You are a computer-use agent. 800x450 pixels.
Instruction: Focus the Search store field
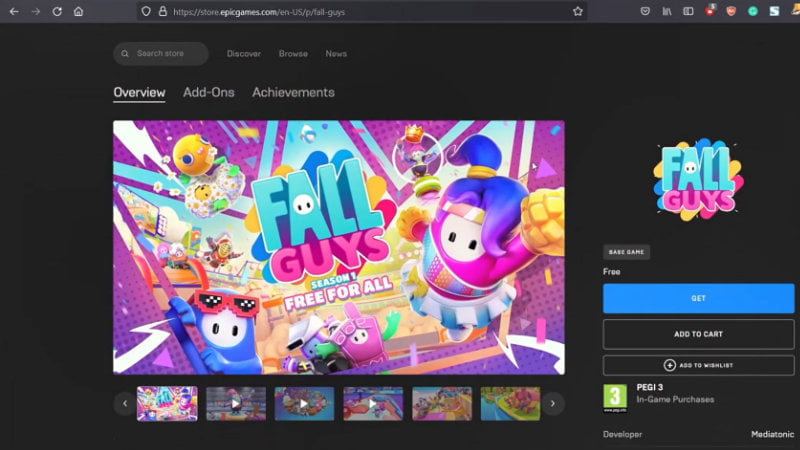click(161, 54)
